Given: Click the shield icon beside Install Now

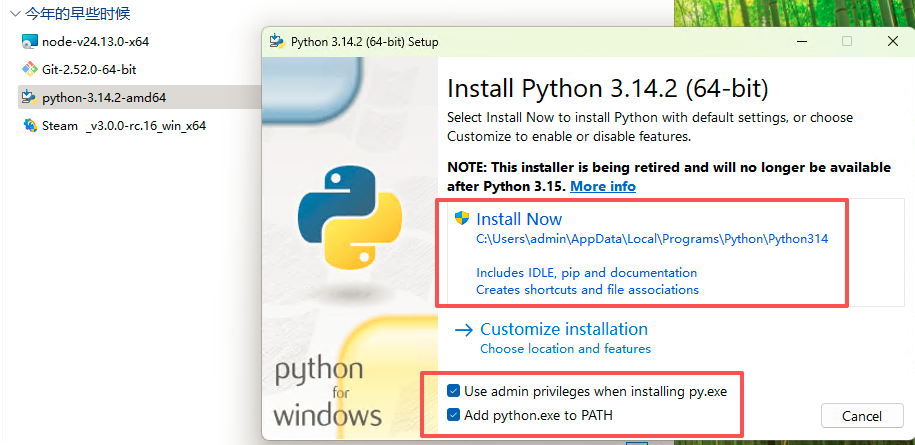Looking at the screenshot, I should [x=462, y=218].
